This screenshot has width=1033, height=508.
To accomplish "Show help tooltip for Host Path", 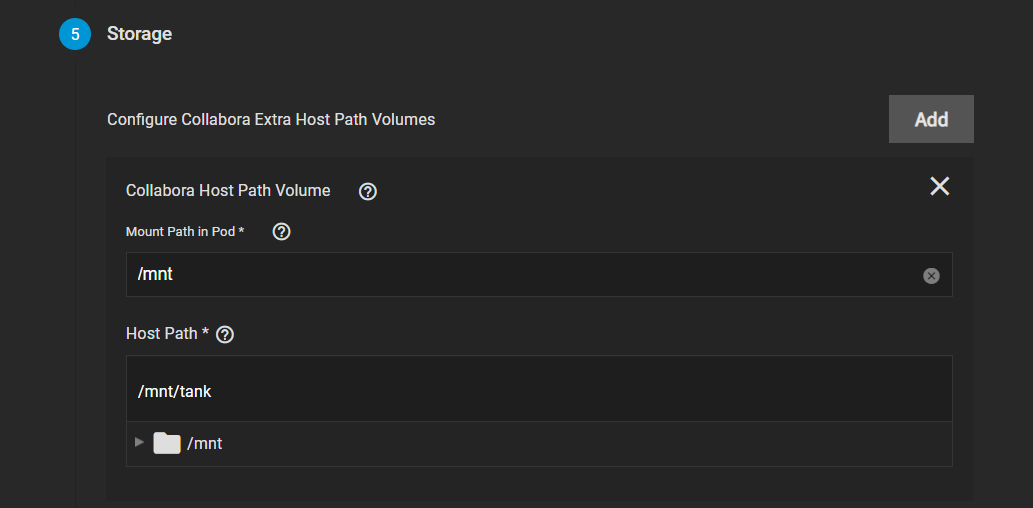I will tap(225, 335).
